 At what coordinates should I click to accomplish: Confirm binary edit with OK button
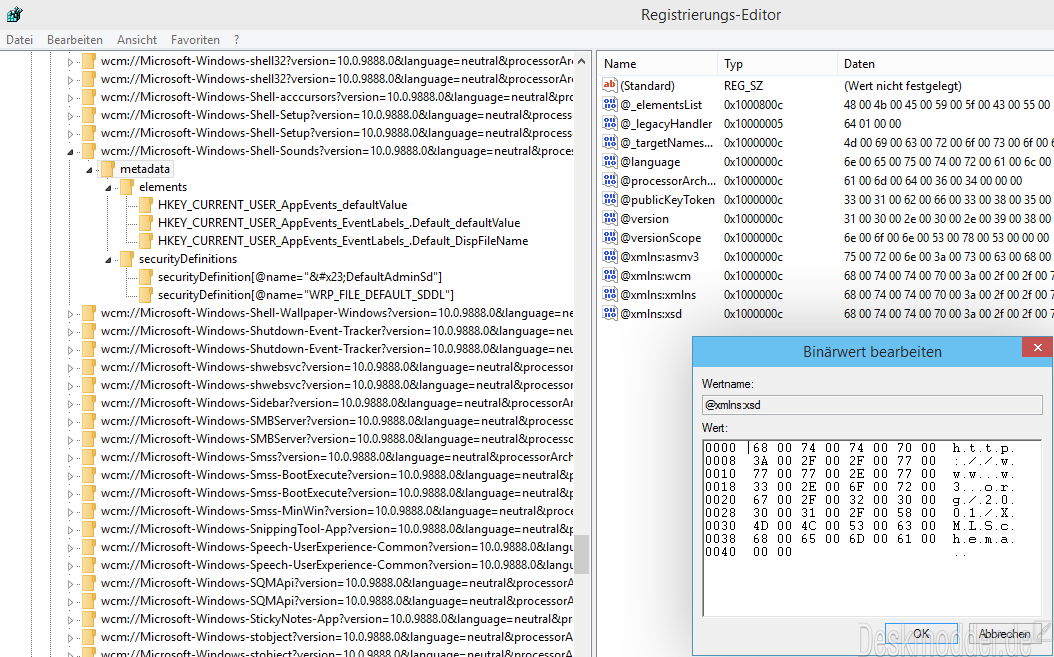pos(921,633)
